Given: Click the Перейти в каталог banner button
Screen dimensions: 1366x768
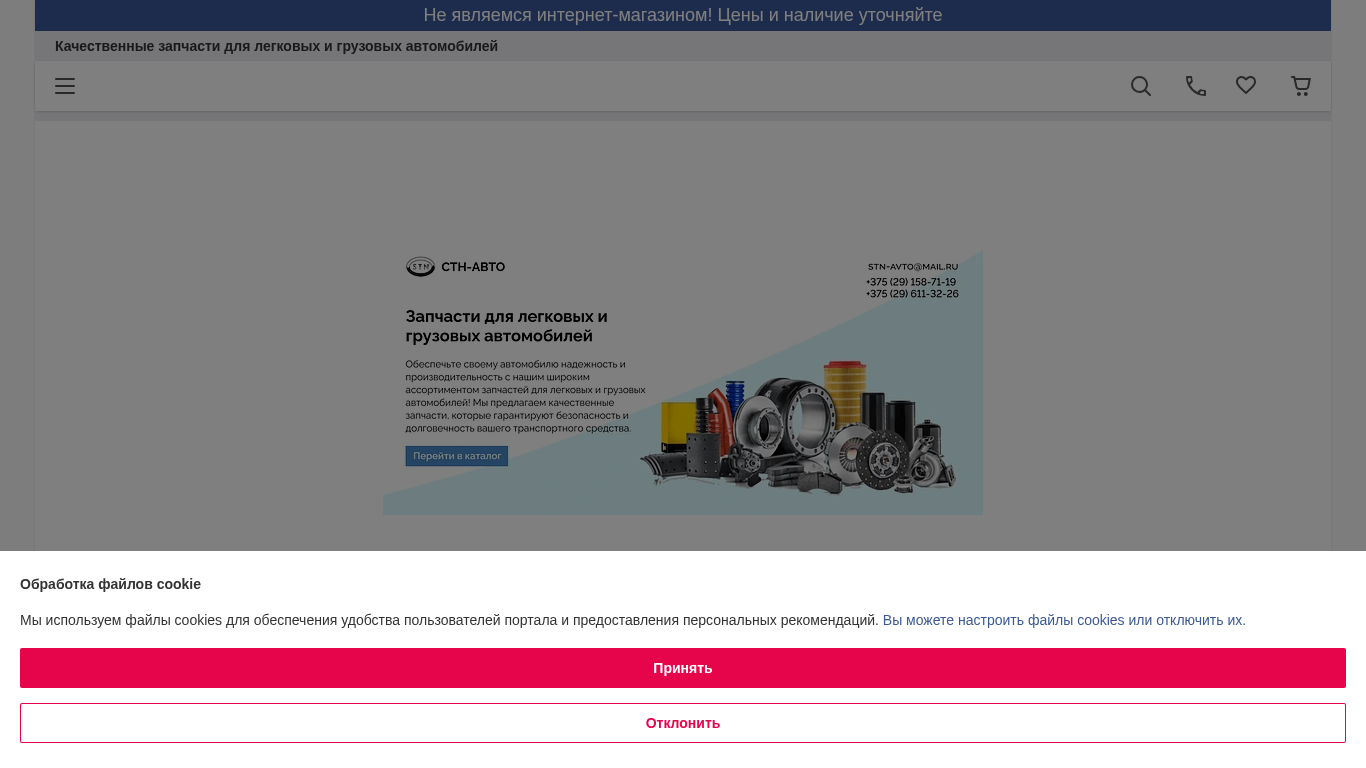Looking at the screenshot, I should pyautogui.click(x=457, y=456).
